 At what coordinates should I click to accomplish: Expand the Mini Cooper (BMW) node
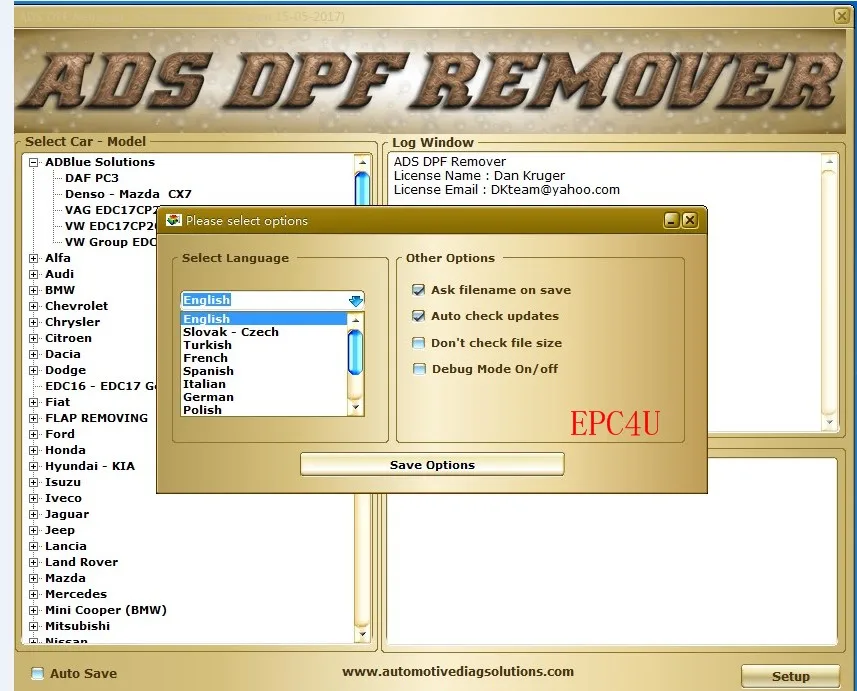pyautogui.click(x=34, y=610)
